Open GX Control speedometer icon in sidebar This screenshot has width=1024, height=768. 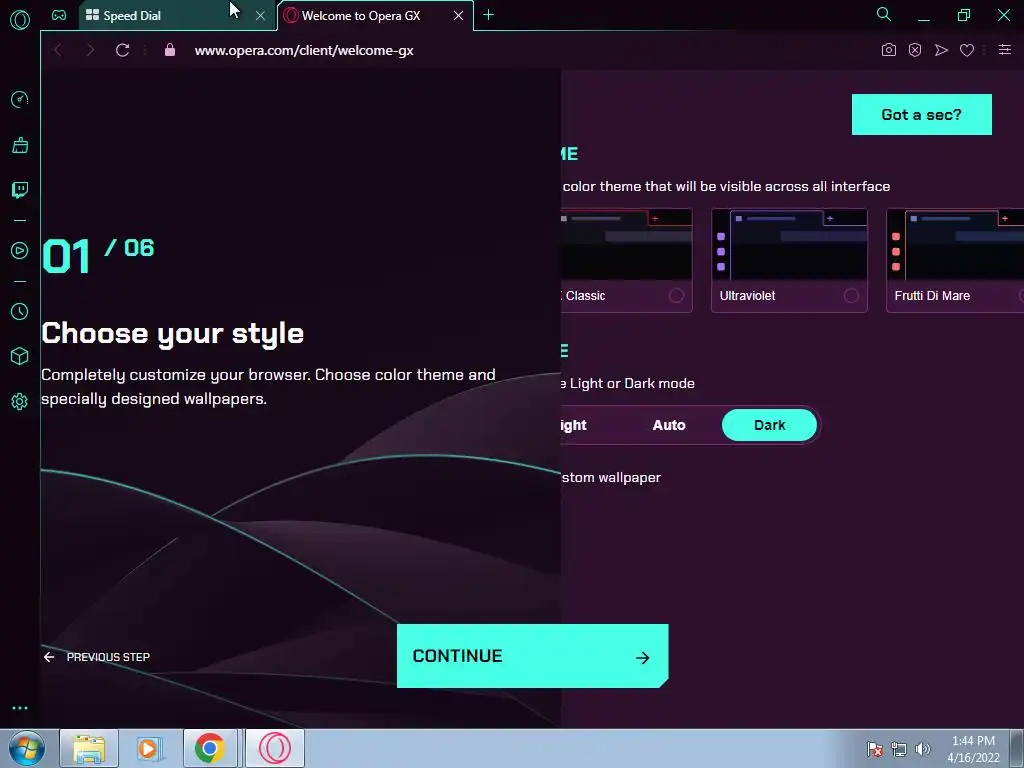coord(20,99)
